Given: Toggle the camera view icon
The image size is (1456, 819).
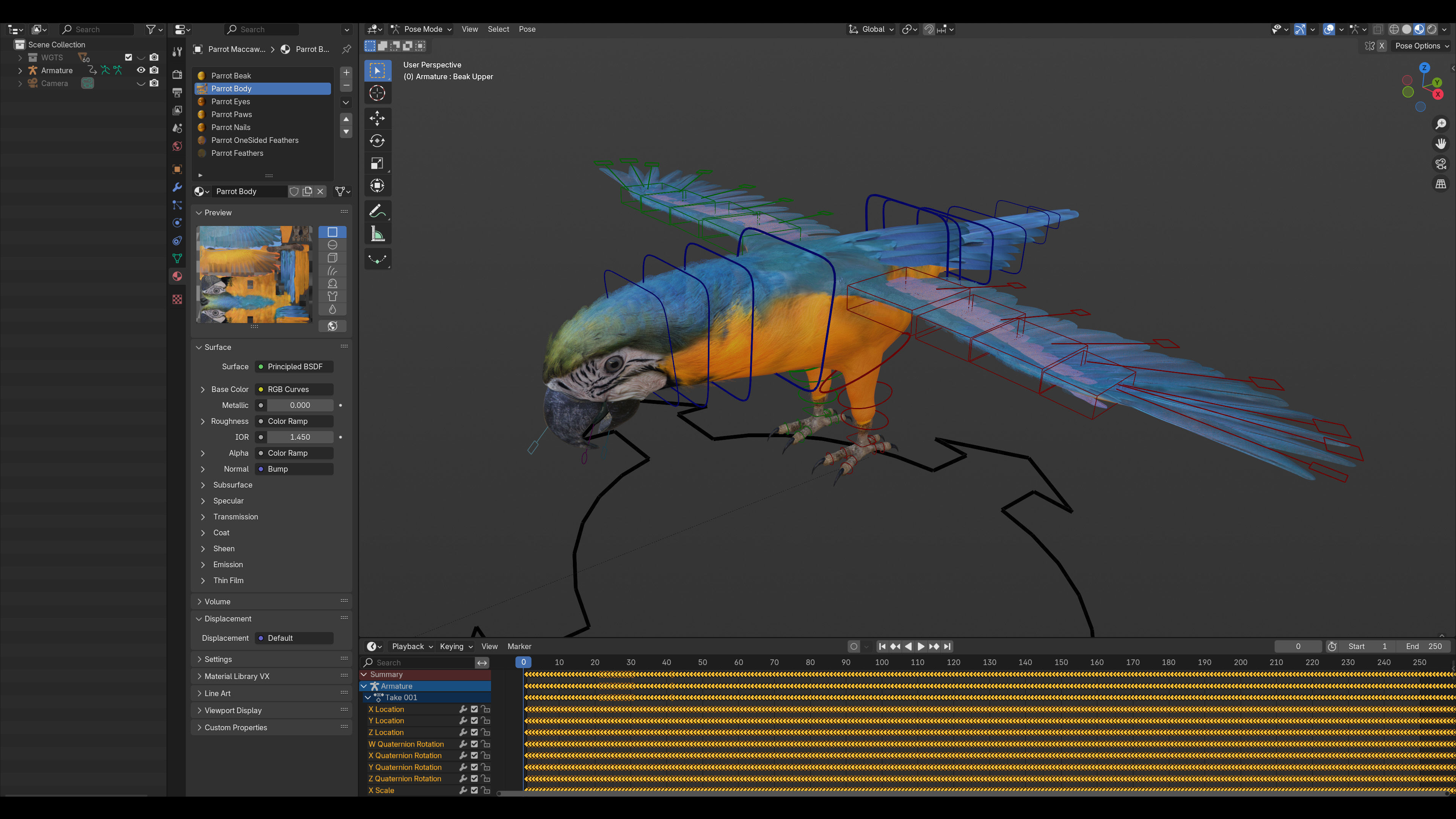Looking at the screenshot, I should (1441, 164).
